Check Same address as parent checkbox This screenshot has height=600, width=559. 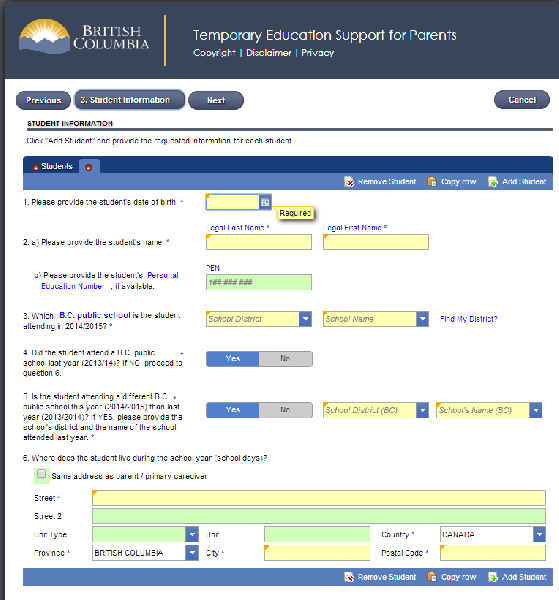41,474
